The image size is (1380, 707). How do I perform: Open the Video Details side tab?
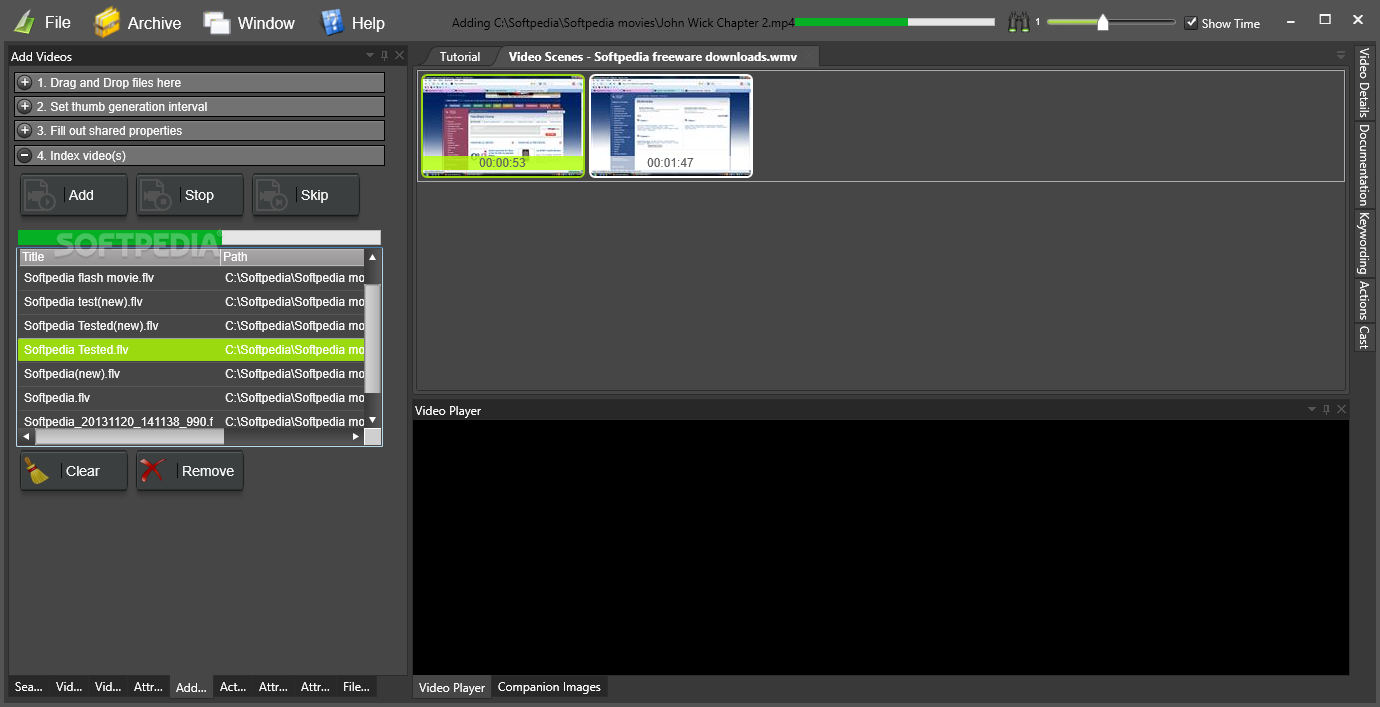click(x=1364, y=83)
